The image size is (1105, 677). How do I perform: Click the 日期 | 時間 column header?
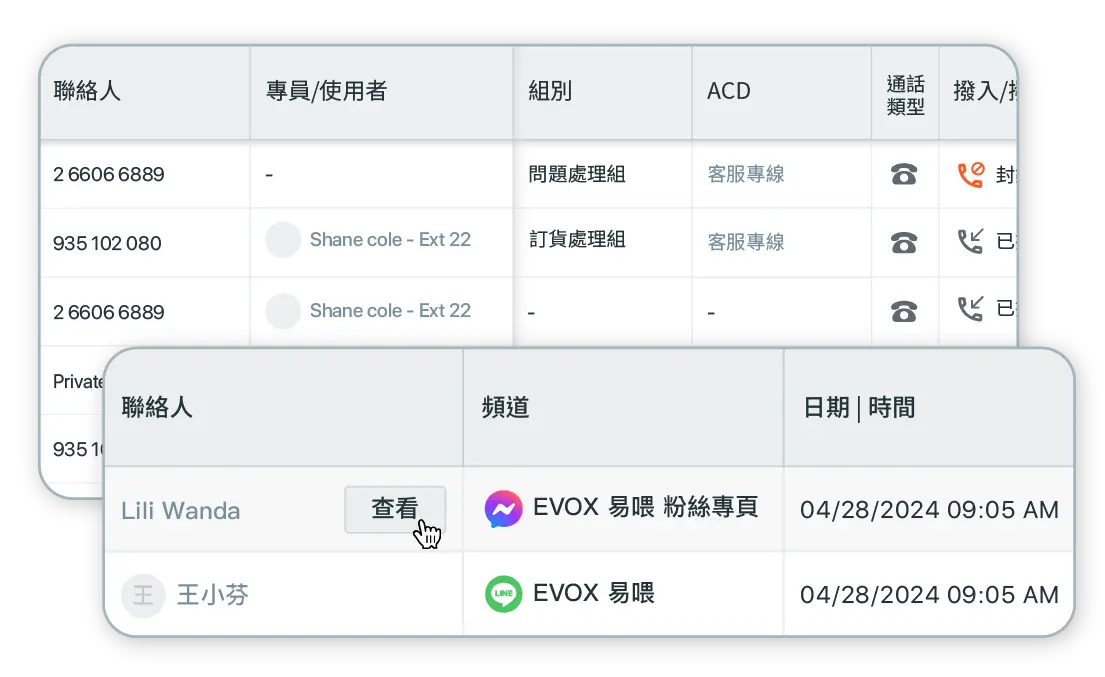coord(860,407)
